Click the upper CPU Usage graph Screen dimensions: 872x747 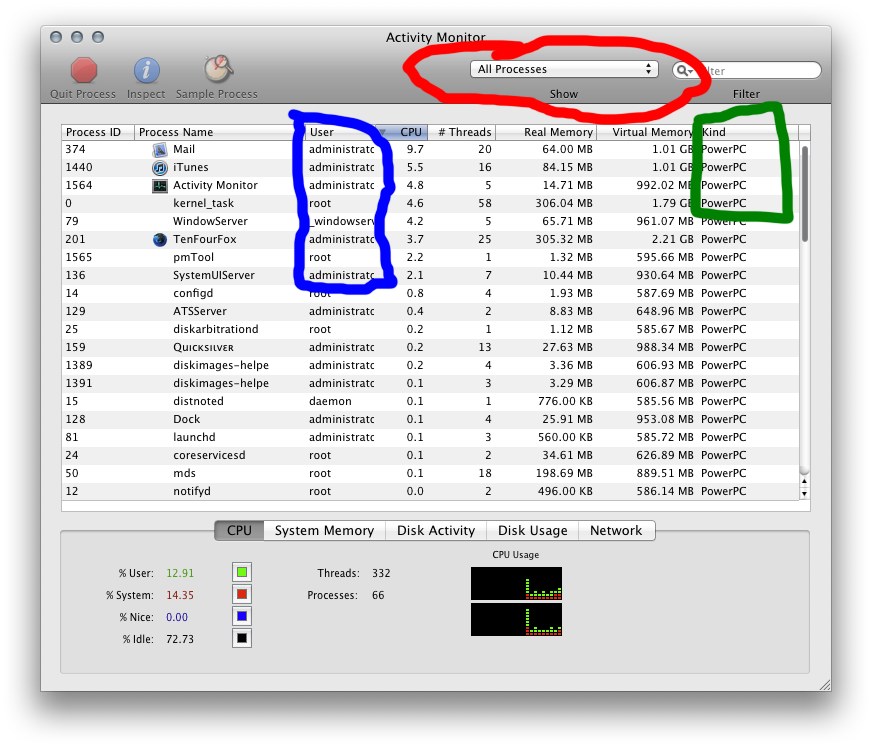[x=516, y=583]
